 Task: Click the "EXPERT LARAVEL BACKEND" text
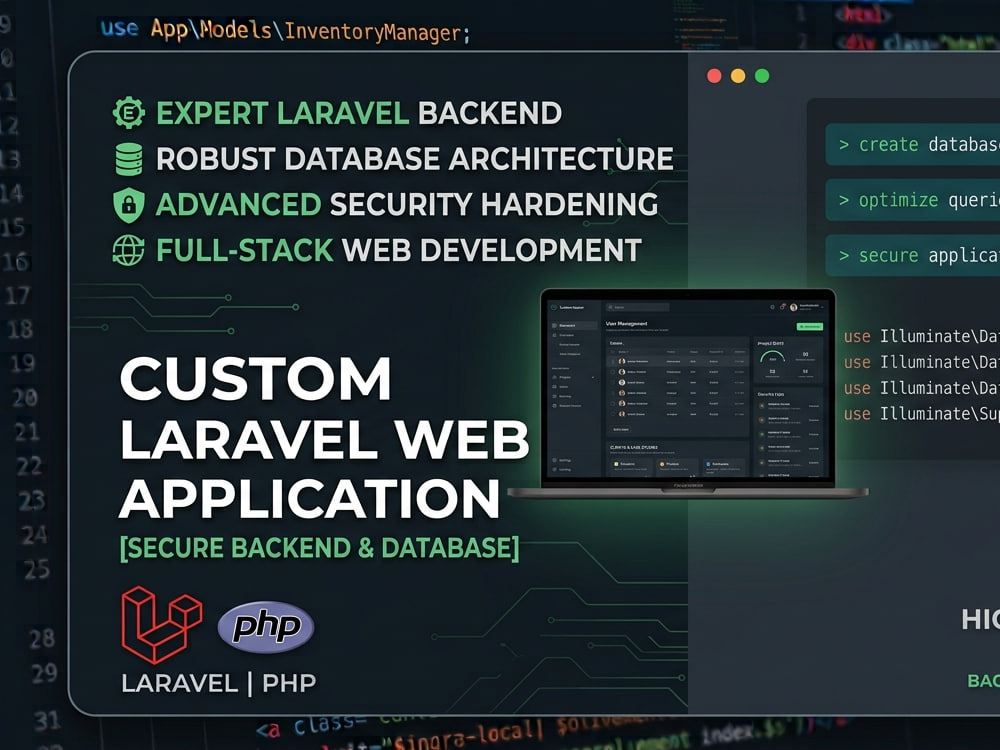point(359,114)
